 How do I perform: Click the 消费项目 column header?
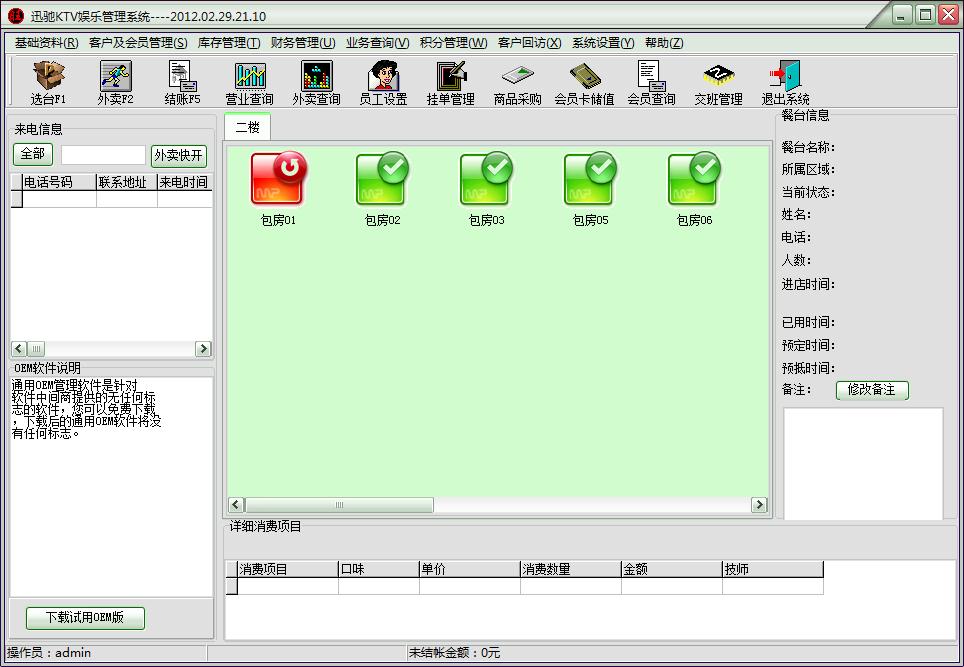(288, 569)
